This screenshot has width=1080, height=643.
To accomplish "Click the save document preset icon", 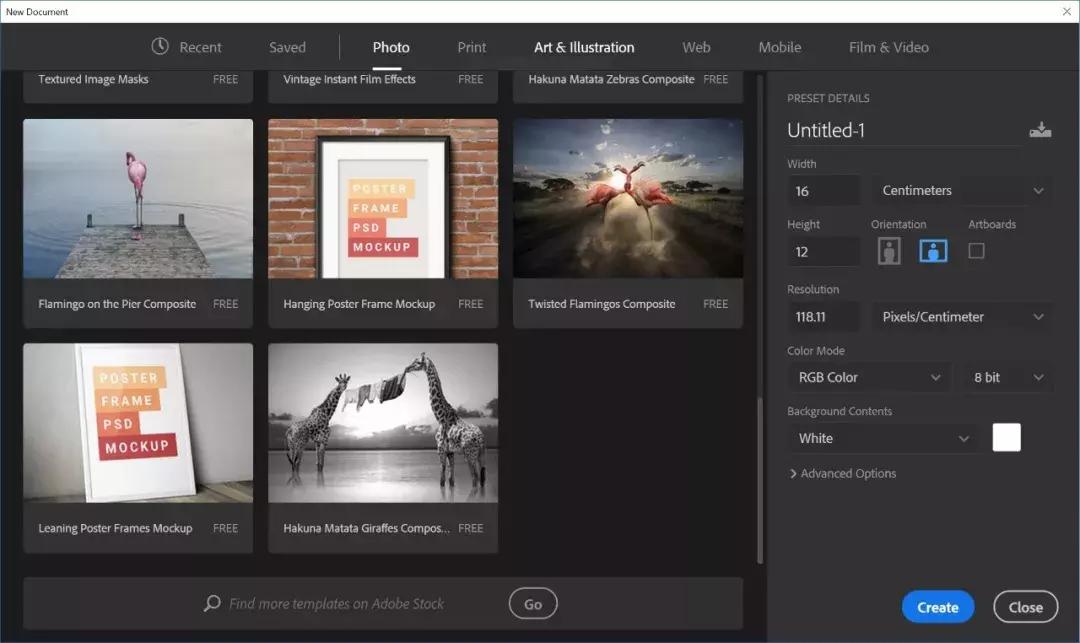I will [x=1040, y=130].
